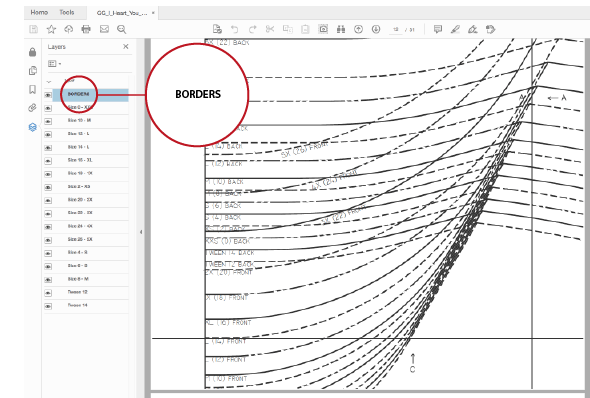Select the Size 18 - 1X layer name
Viewport: 590px width, 398px height.
(x=80, y=173)
